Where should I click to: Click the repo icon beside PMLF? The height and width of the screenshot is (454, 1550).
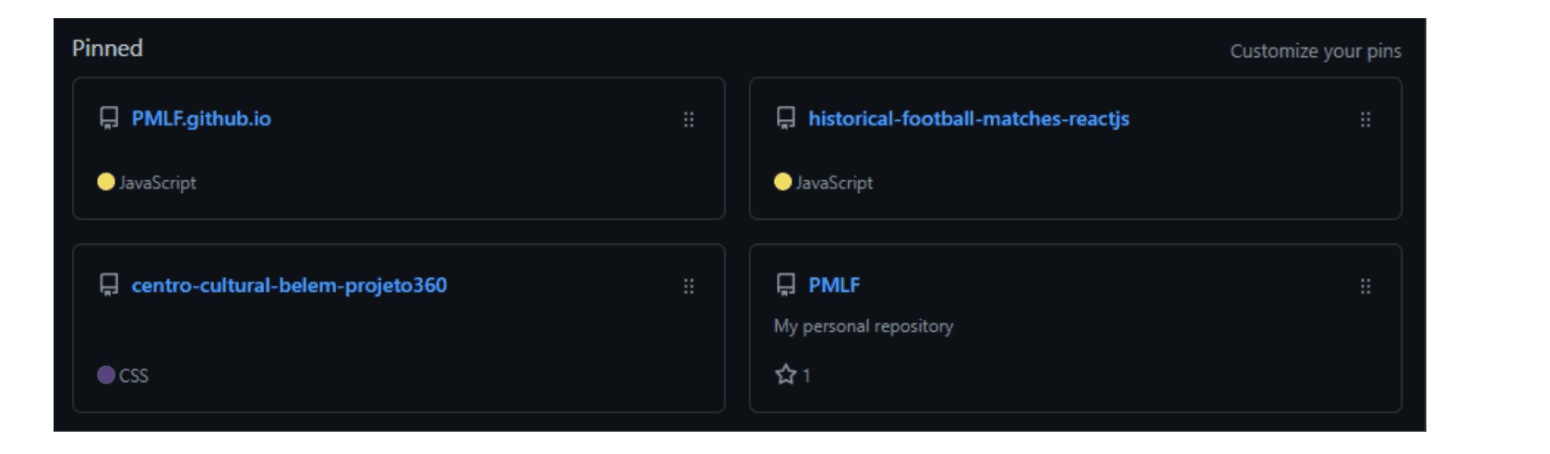786,286
